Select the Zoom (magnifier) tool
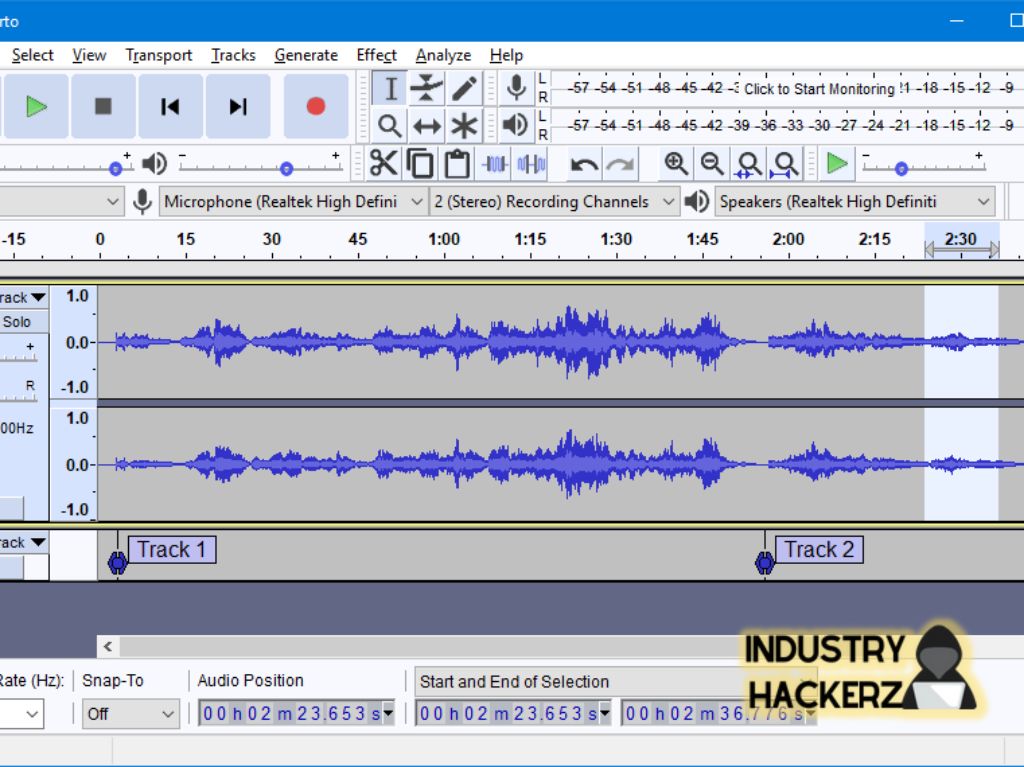The height and width of the screenshot is (767, 1024). click(x=390, y=125)
